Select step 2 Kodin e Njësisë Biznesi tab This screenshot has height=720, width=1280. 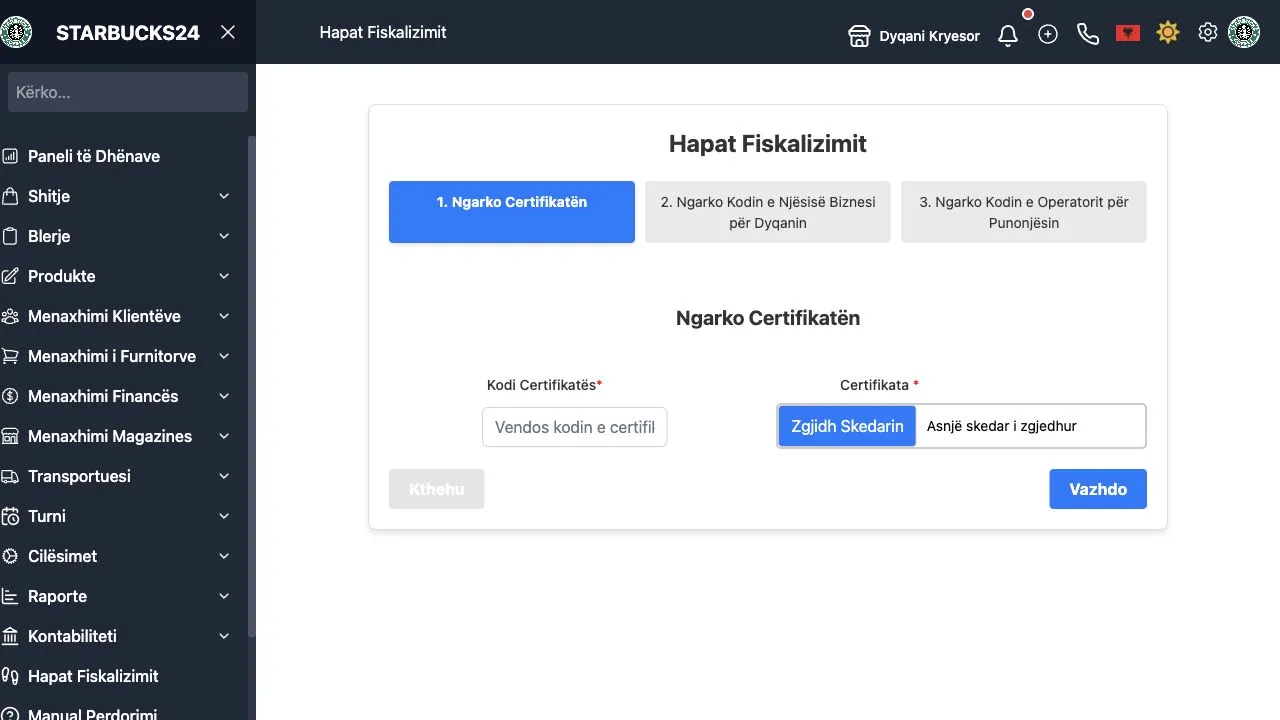(768, 212)
